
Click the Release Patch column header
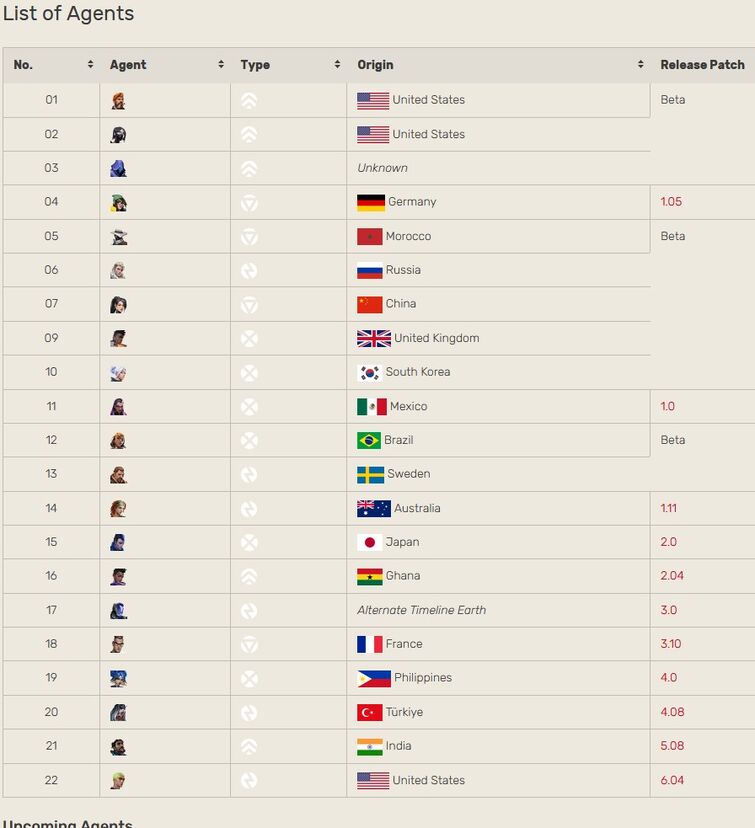pos(702,65)
